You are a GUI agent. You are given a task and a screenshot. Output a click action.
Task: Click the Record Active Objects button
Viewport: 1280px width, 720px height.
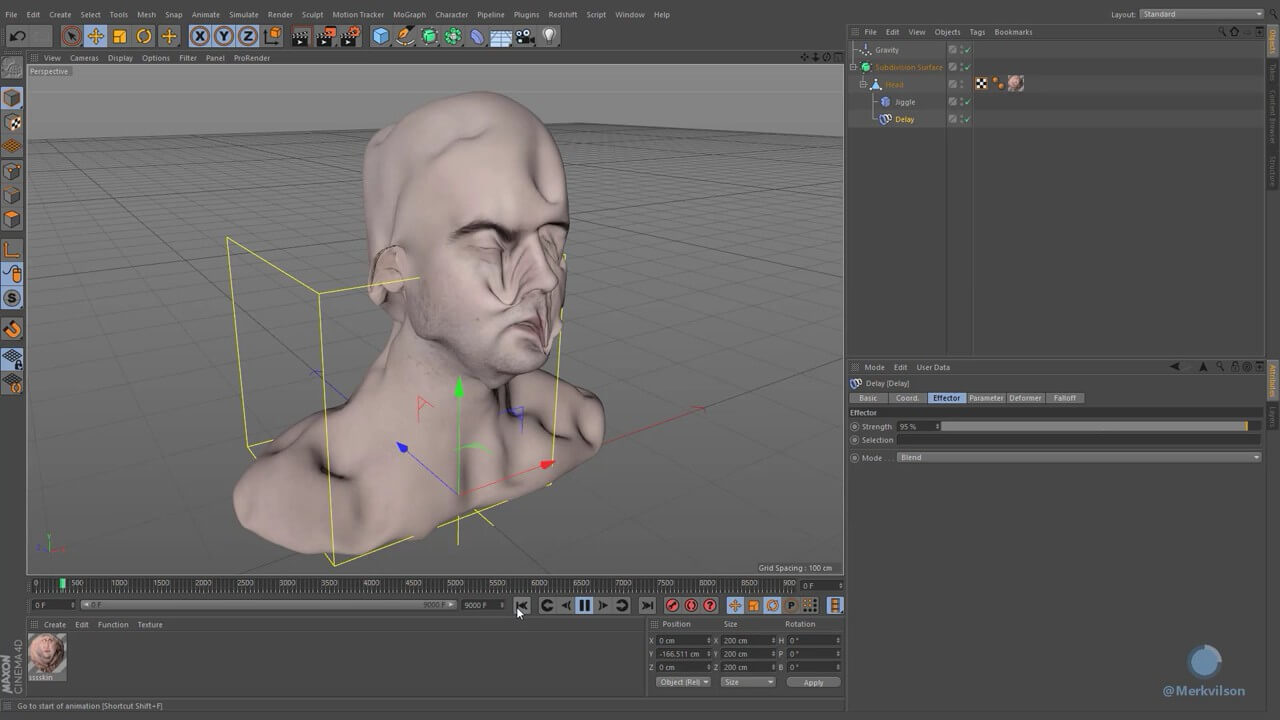pos(672,605)
